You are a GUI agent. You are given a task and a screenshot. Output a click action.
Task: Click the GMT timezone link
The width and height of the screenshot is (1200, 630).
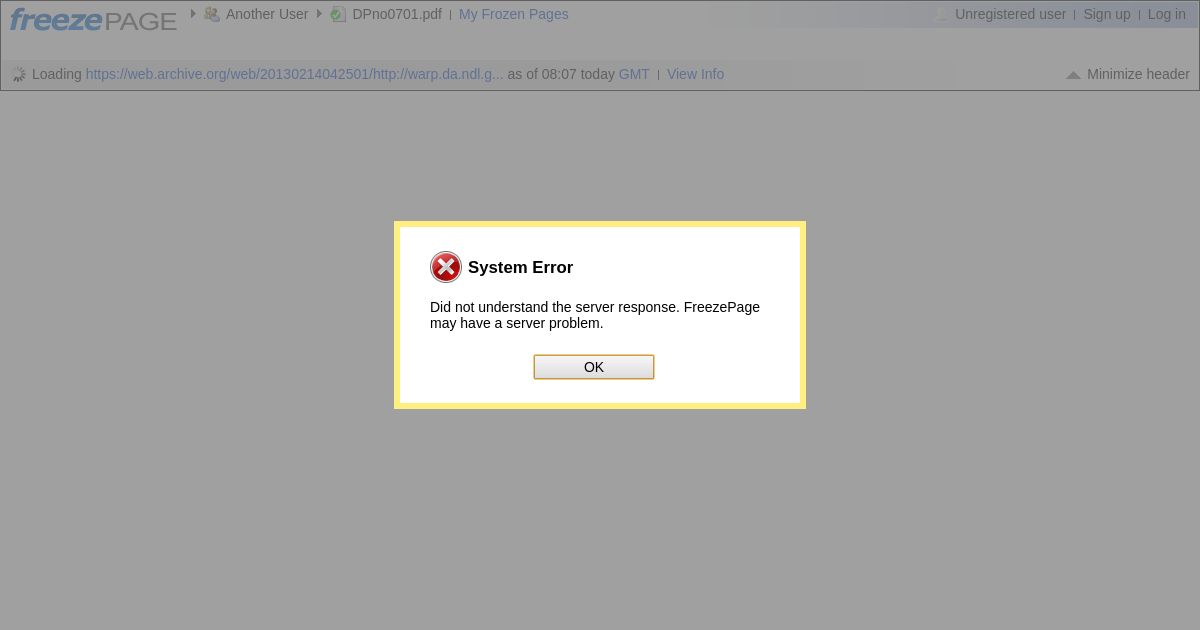[x=634, y=74]
